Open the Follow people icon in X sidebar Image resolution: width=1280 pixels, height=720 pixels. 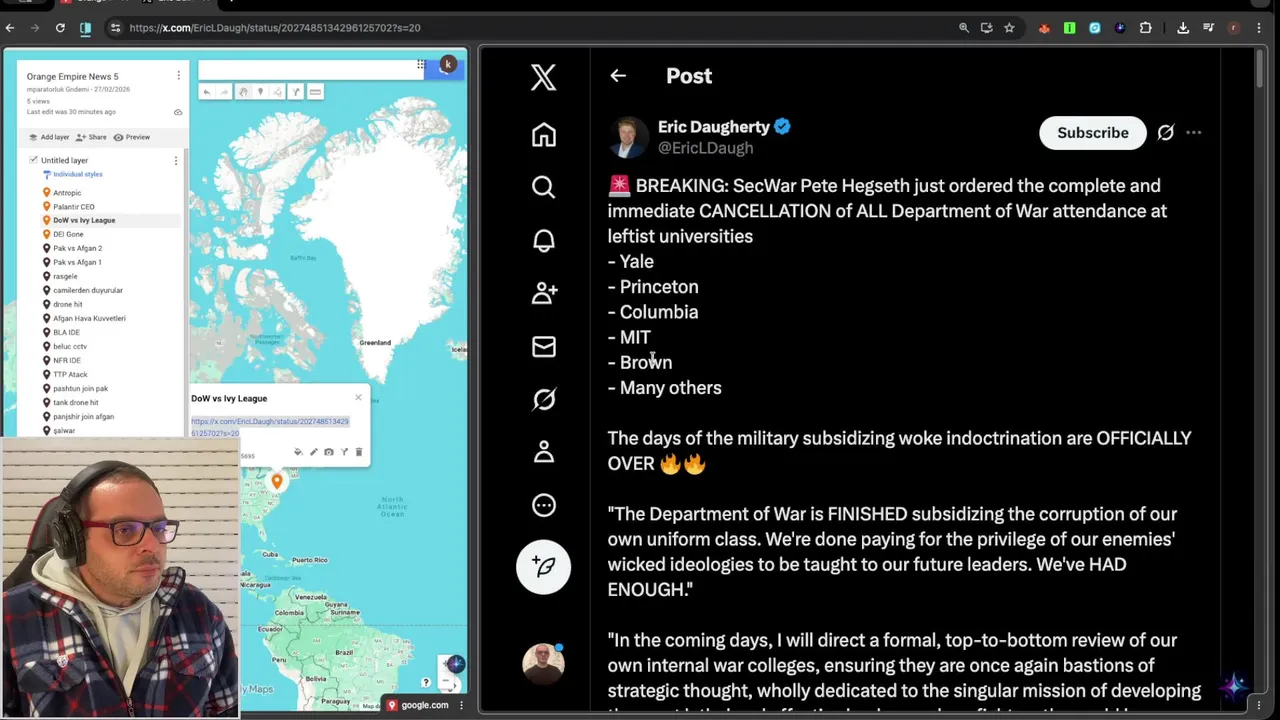(543, 293)
